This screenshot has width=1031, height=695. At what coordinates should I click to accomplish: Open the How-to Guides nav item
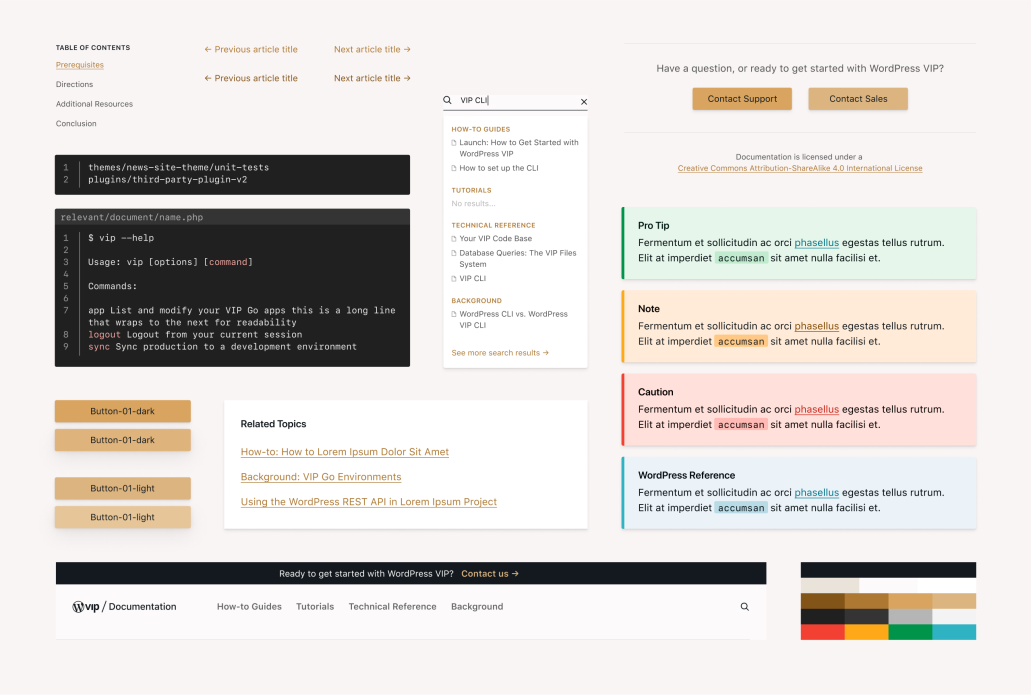[249, 607]
